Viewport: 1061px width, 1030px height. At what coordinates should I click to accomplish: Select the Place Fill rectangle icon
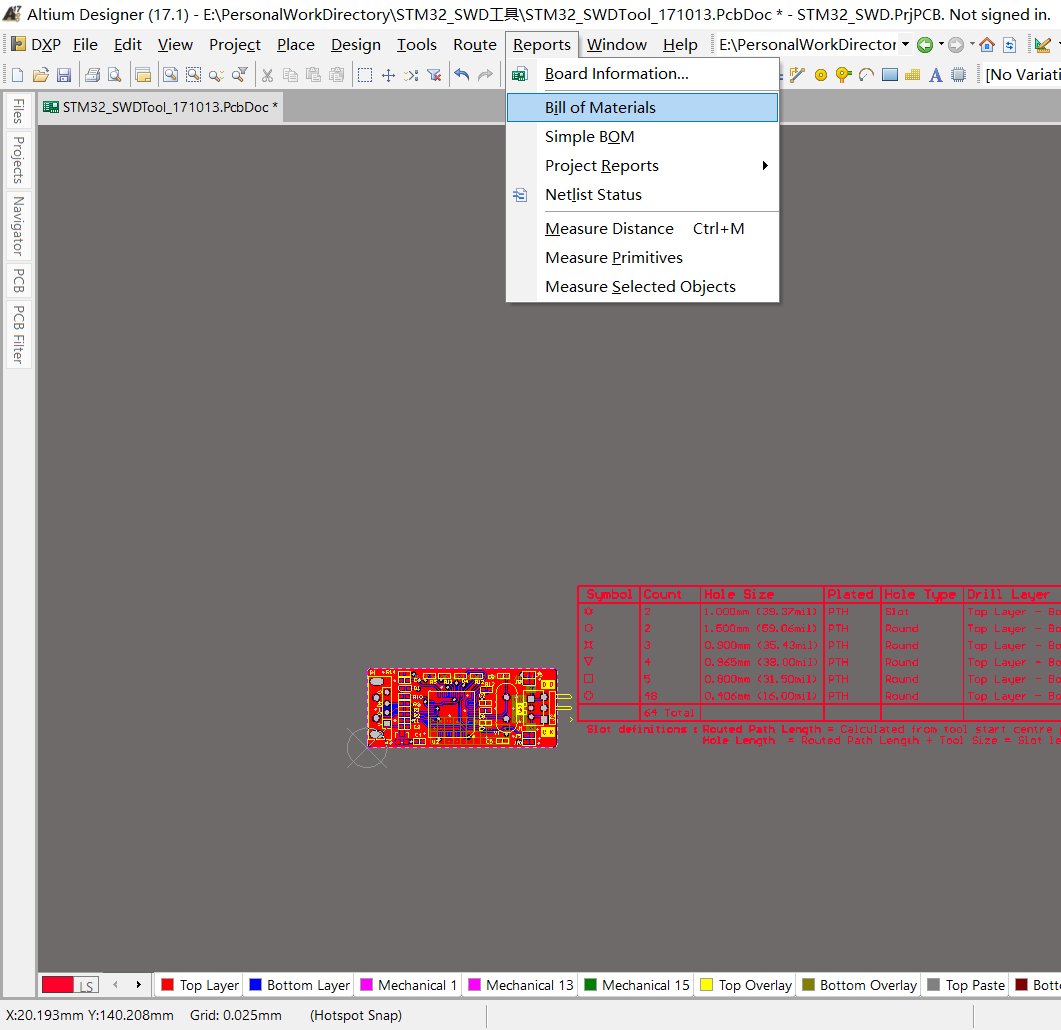tap(890, 75)
